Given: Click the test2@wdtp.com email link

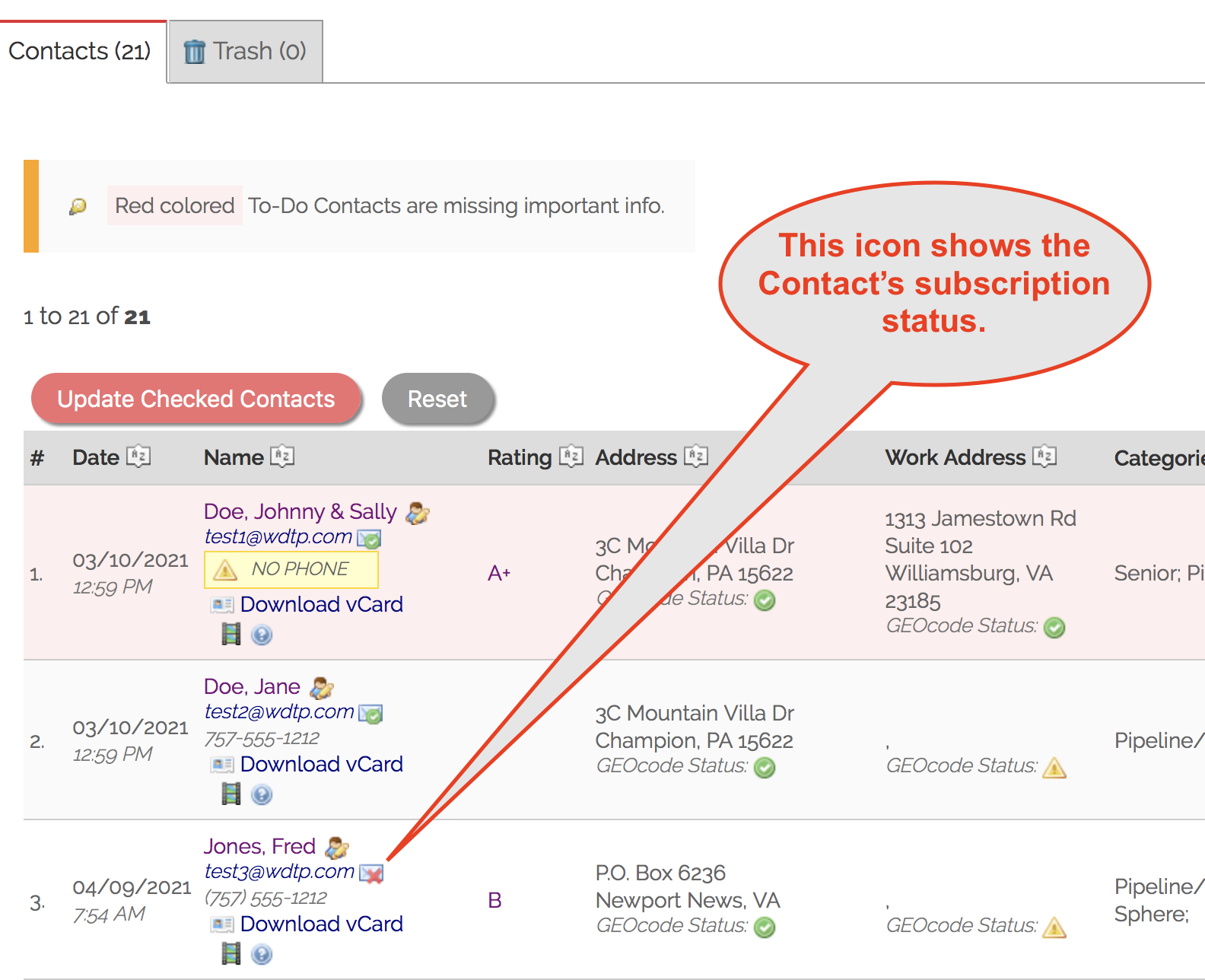Looking at the screenshot, I should (279, 711).
